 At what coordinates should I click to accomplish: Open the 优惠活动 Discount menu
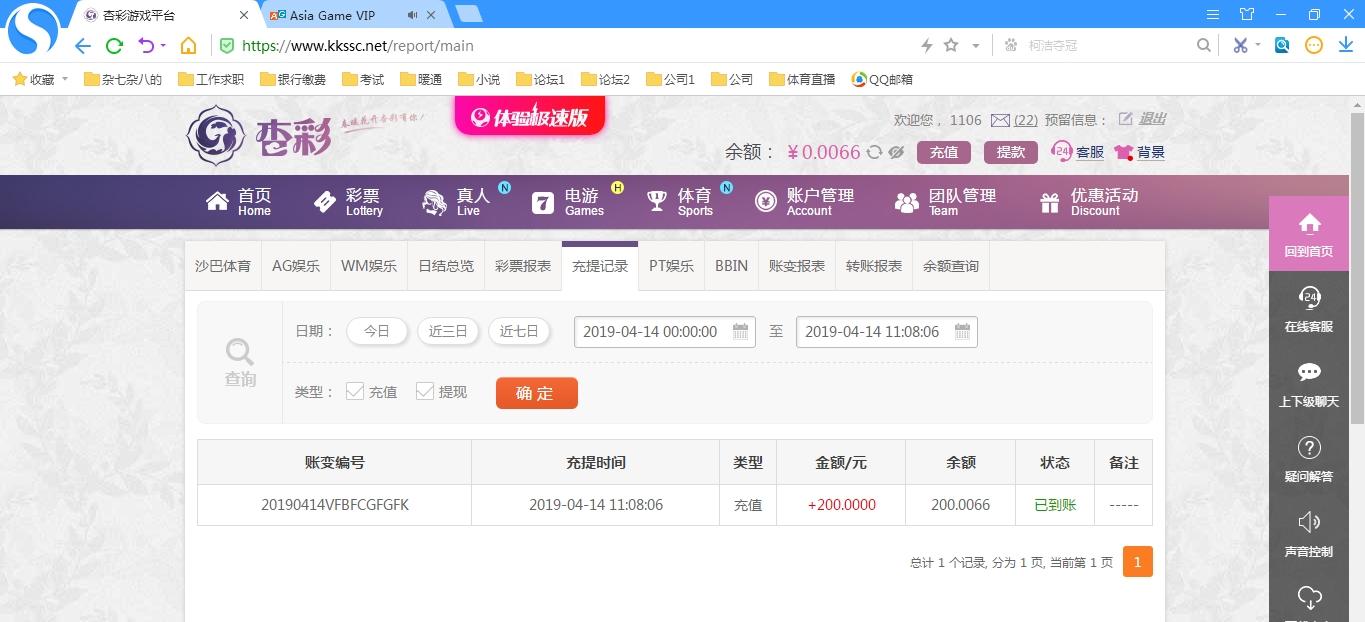[1089, 202]
